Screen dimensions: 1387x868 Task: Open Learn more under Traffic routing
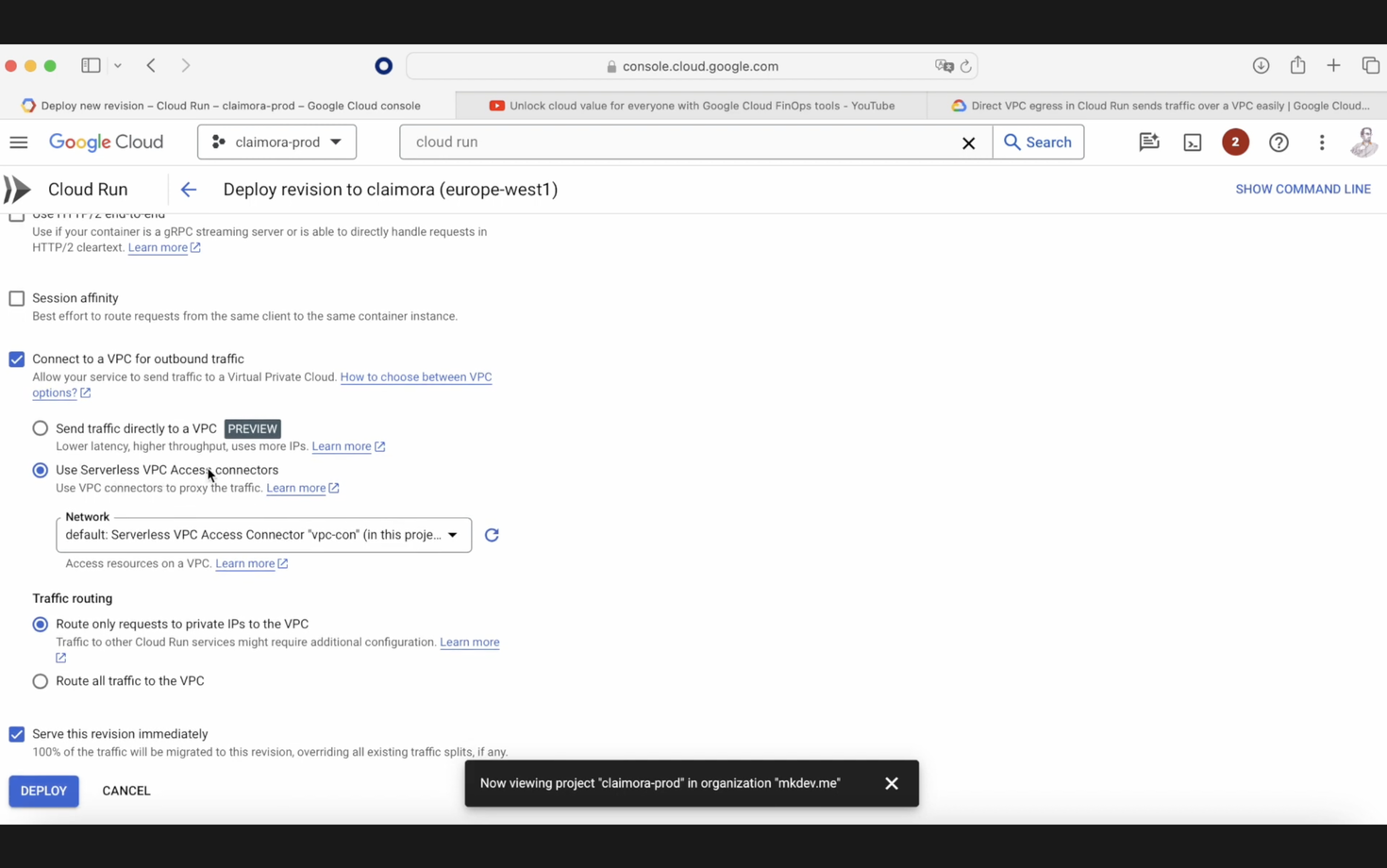pos(470,643)
